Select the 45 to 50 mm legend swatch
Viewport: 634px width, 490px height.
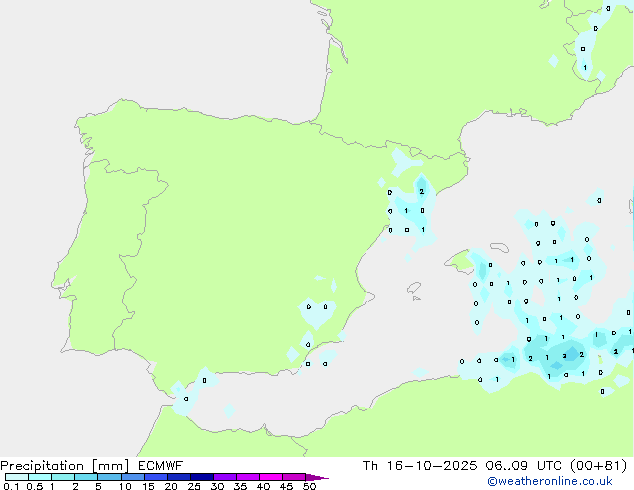(294, 477)
